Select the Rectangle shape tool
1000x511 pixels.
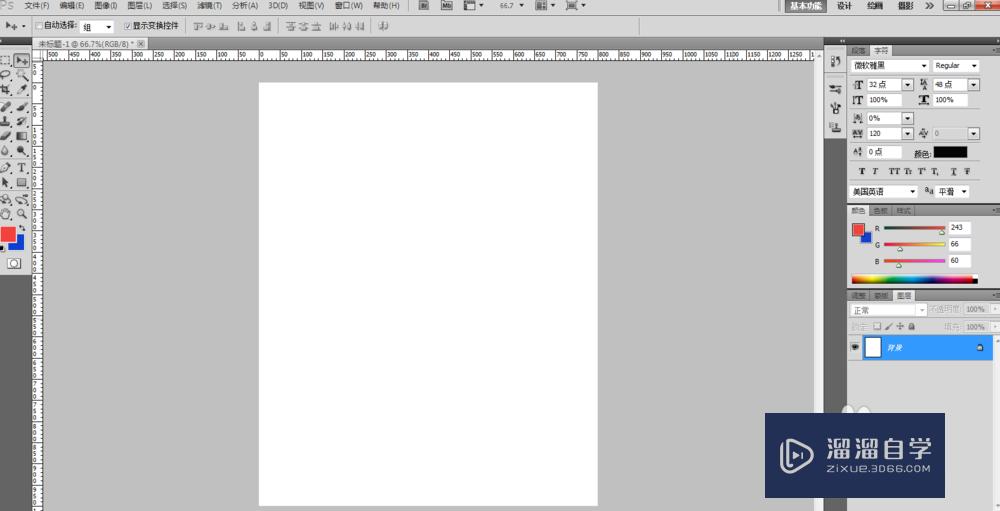point(22,182)
